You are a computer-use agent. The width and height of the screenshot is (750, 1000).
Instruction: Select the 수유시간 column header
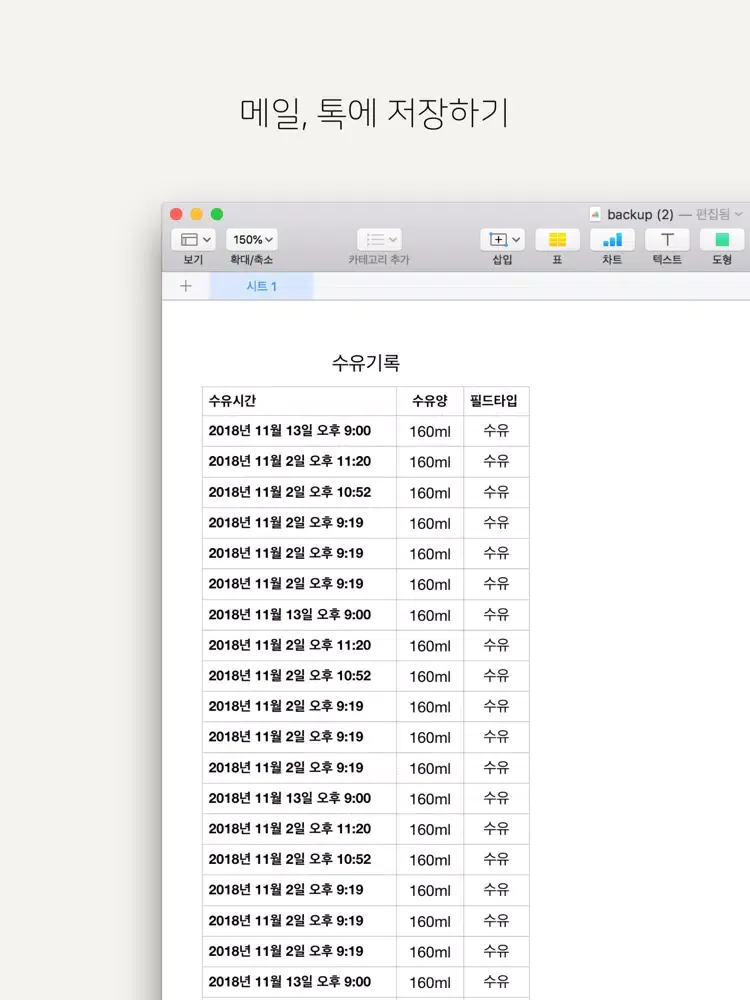(x=299, y=401)
